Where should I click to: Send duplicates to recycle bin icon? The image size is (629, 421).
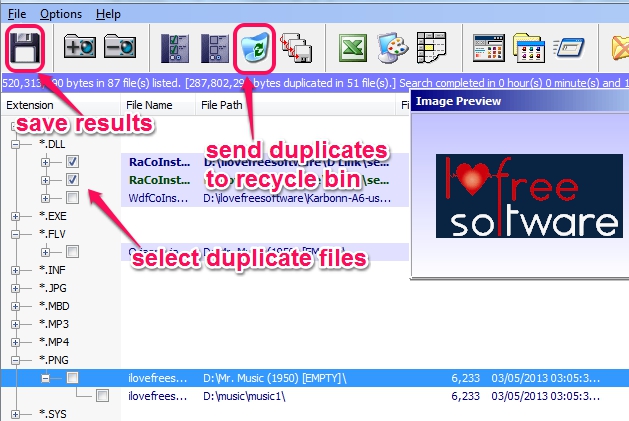[255, 48]
